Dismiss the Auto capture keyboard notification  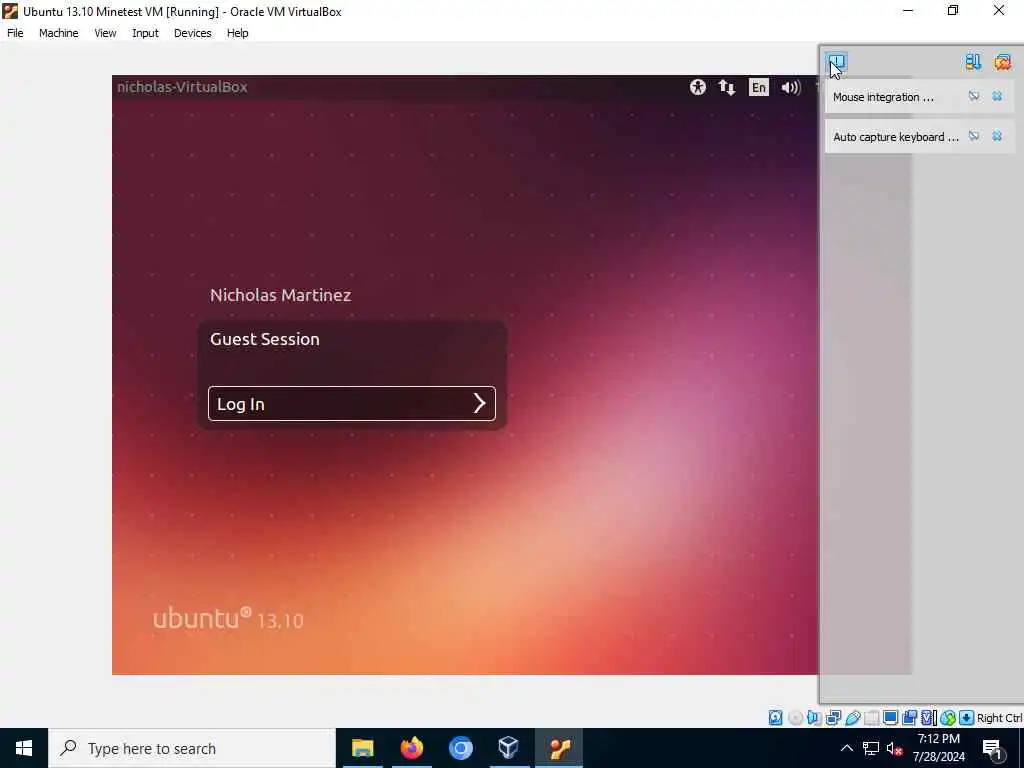997,136
